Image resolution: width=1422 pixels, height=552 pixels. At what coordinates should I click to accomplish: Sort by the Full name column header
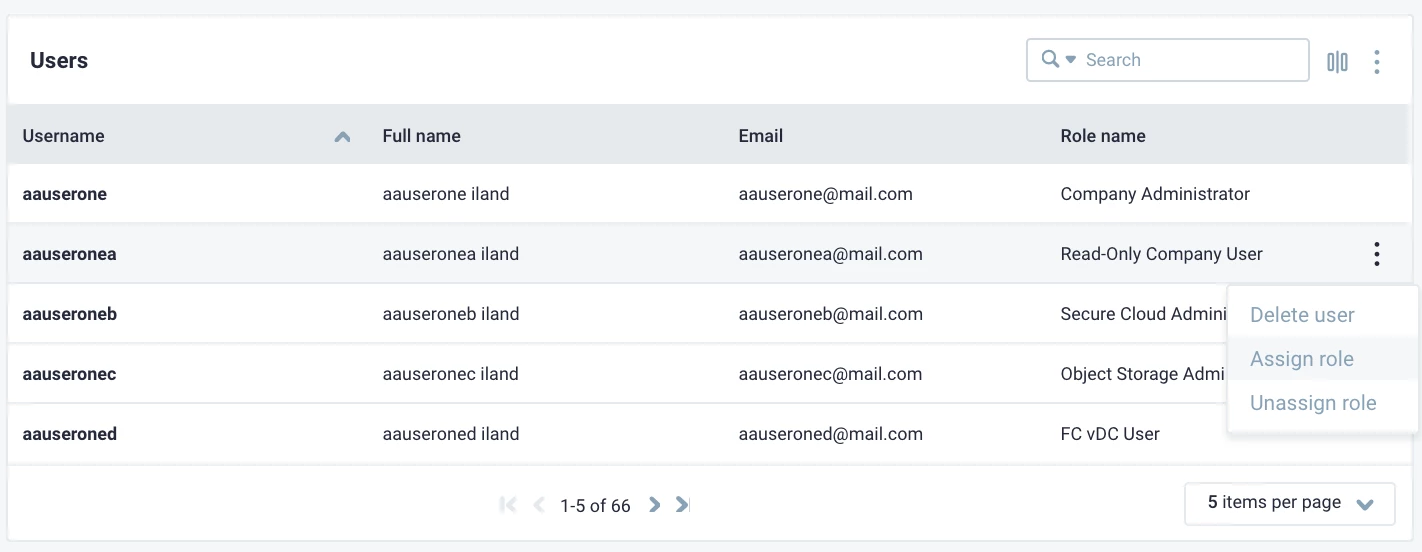click(421, 136)
